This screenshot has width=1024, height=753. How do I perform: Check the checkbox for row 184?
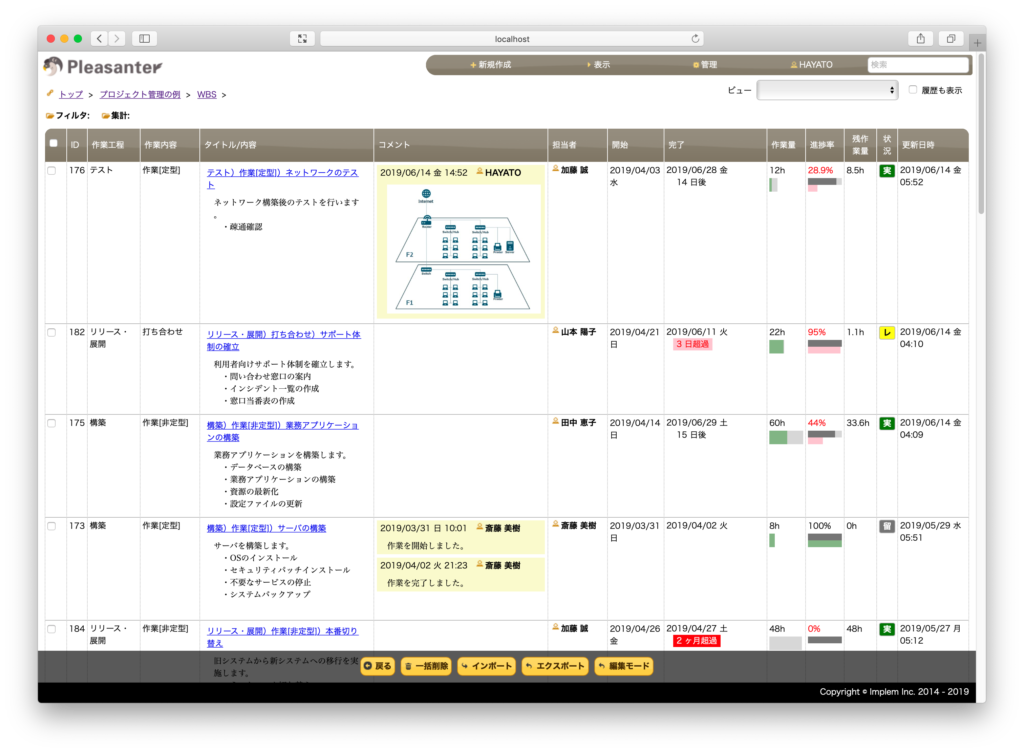pos(52,629)
